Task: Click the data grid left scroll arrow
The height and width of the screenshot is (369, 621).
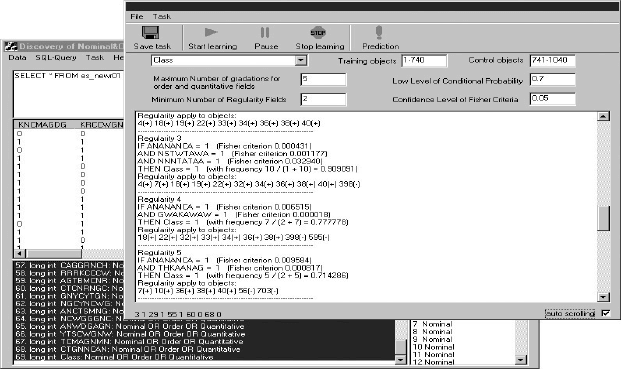Action: coord(20,253)
